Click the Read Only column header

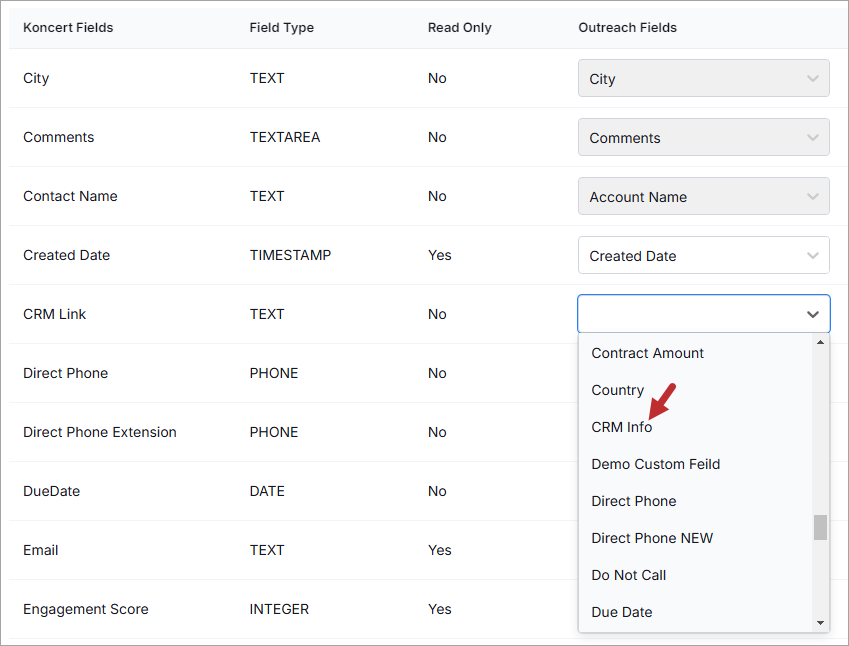pos(459,28)
